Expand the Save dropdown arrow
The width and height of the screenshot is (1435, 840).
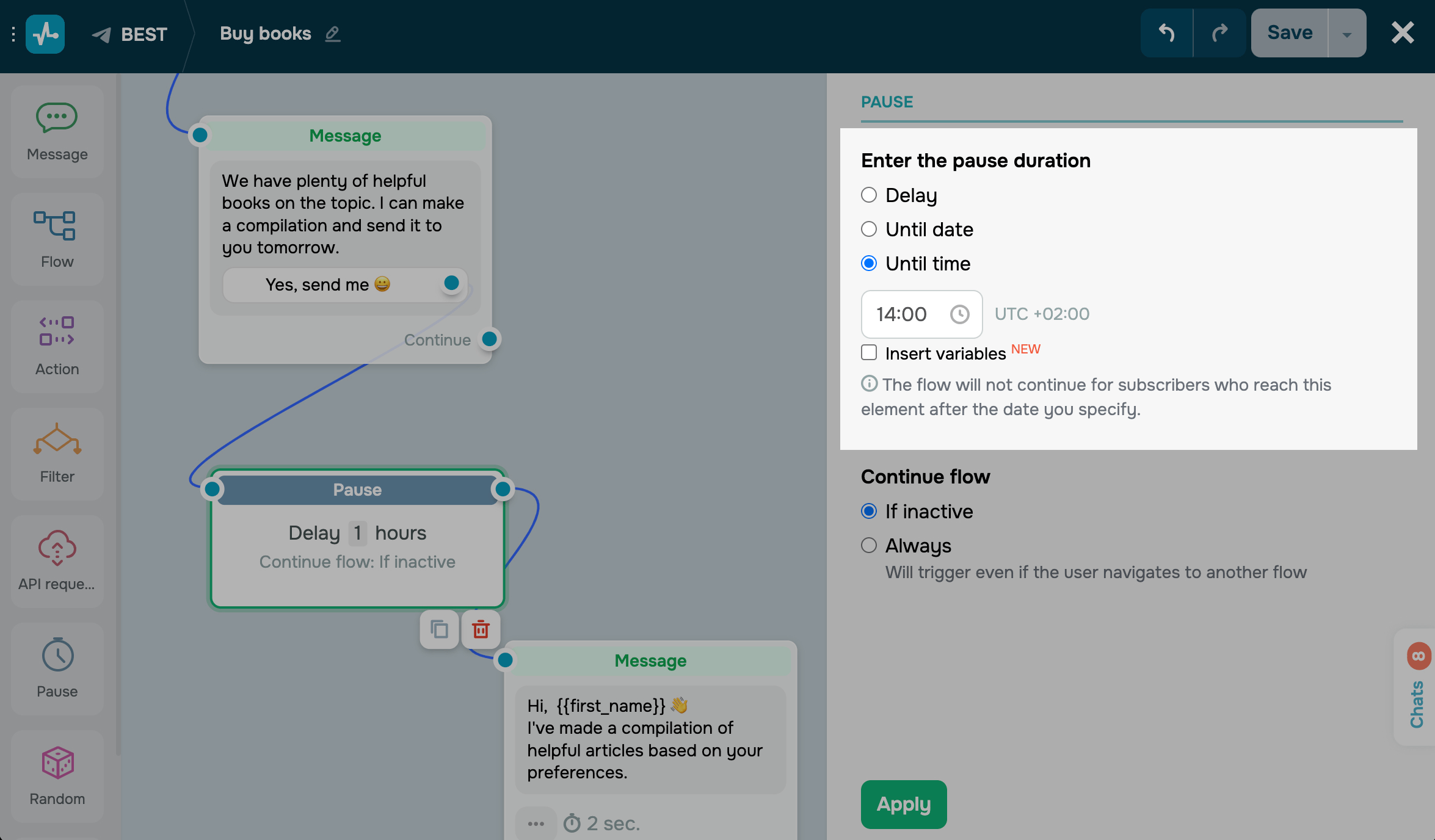(x=1347, y=34)
